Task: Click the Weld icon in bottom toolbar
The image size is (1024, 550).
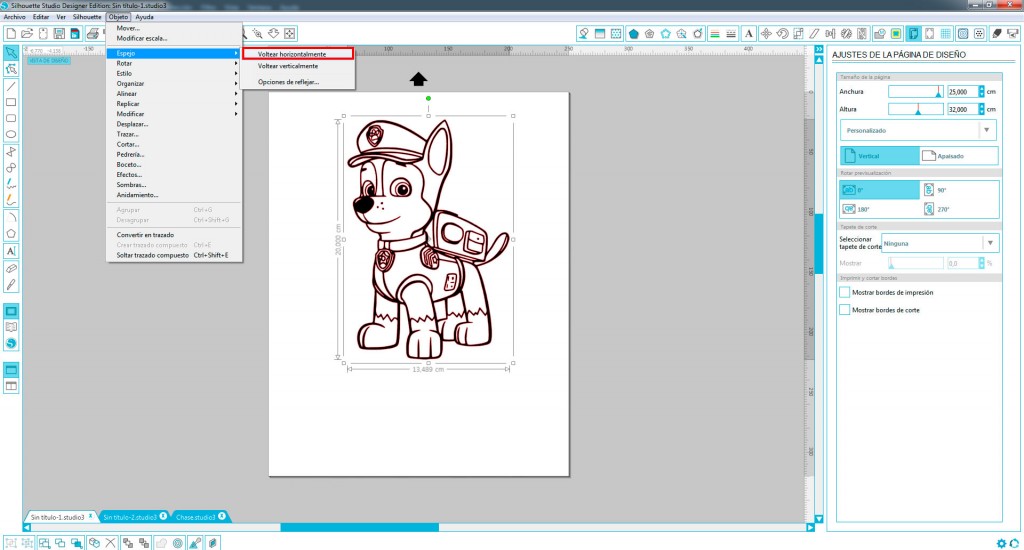Action: tap(161, 543)
